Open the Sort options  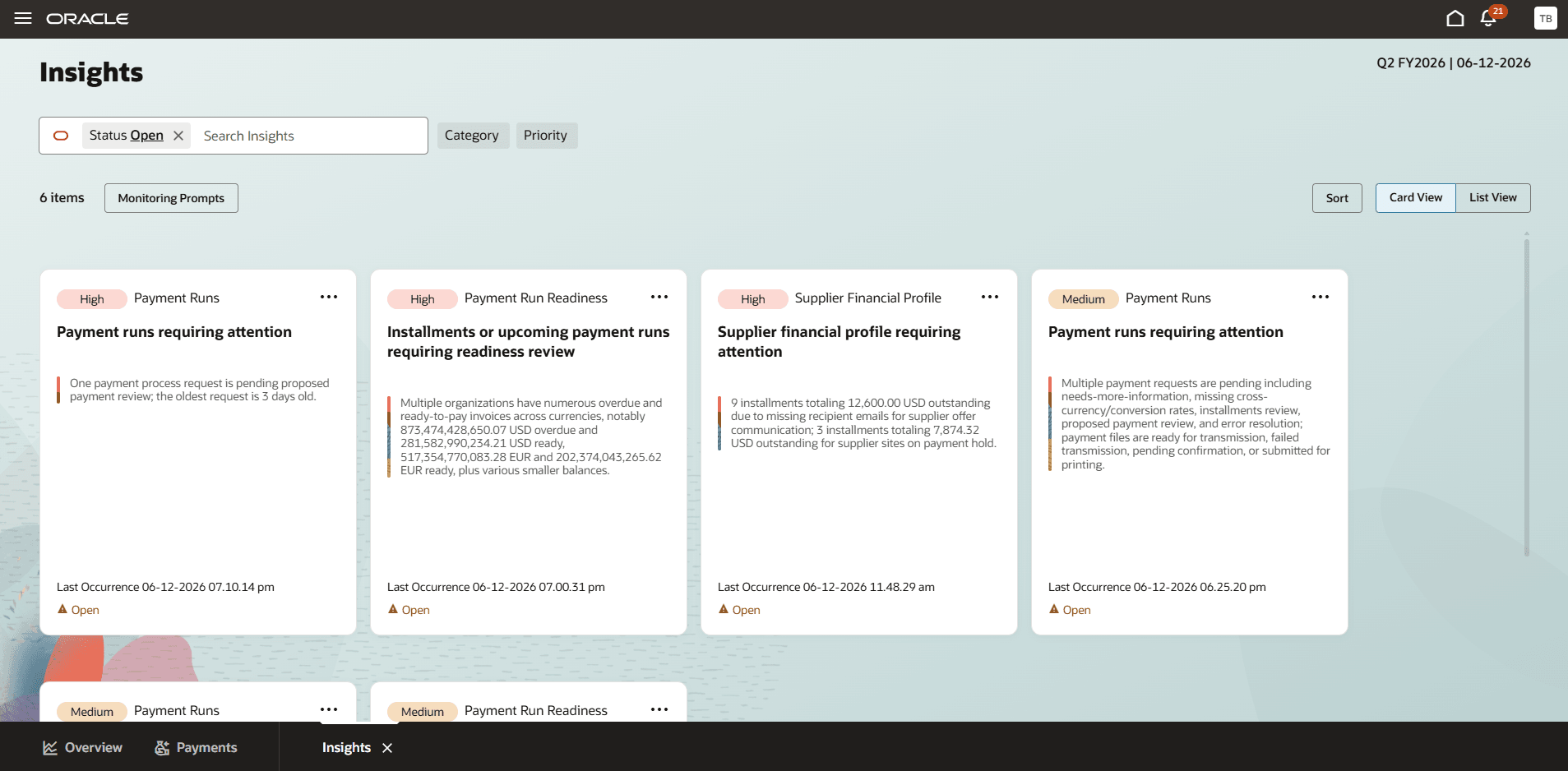[1337, 198]
